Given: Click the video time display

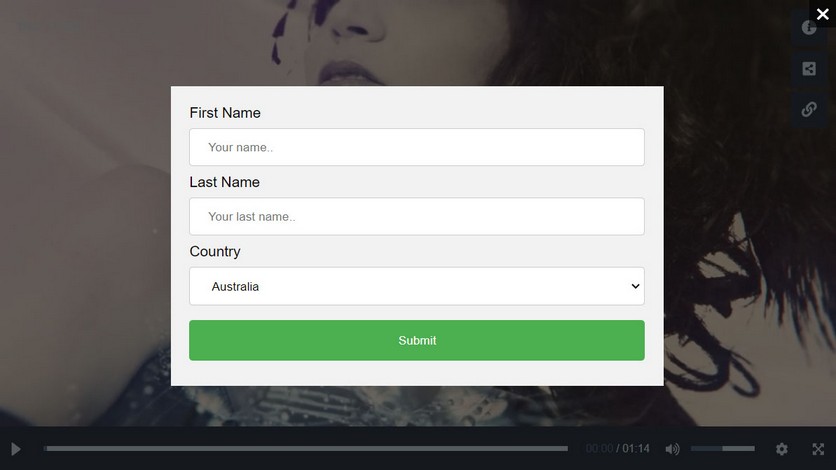Looking at the screenshot, I should (x=617, y=449).
